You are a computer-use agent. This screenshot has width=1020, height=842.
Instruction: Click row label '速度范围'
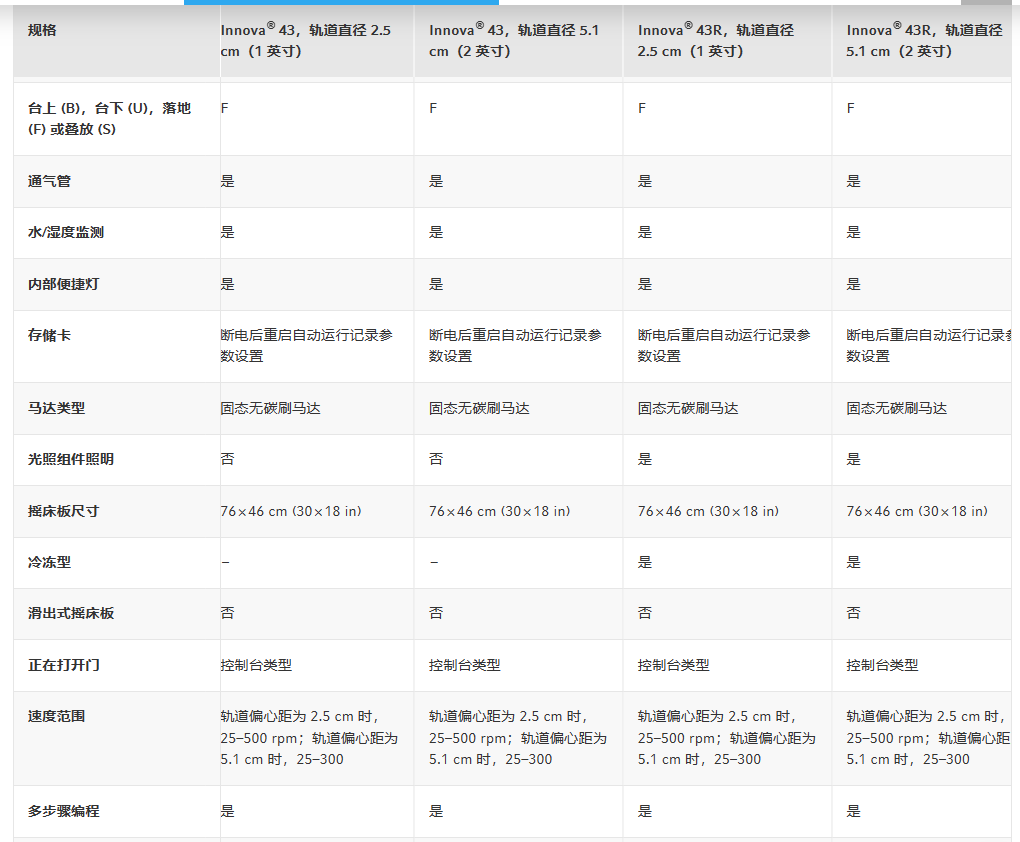click(57, 716)
